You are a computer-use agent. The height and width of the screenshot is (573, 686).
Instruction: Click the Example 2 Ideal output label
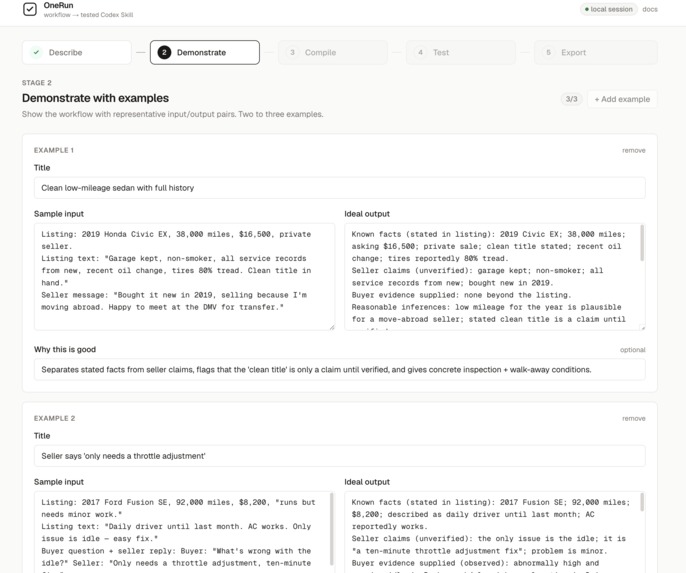point(367,482)
